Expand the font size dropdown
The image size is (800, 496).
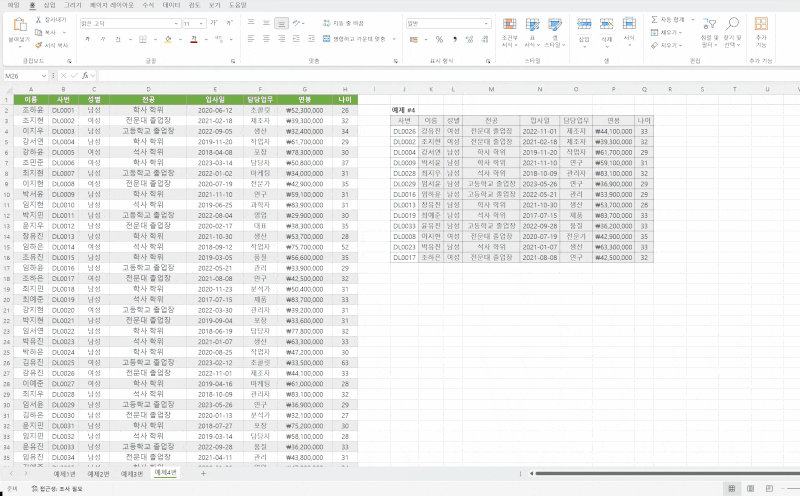coord(201,22)
